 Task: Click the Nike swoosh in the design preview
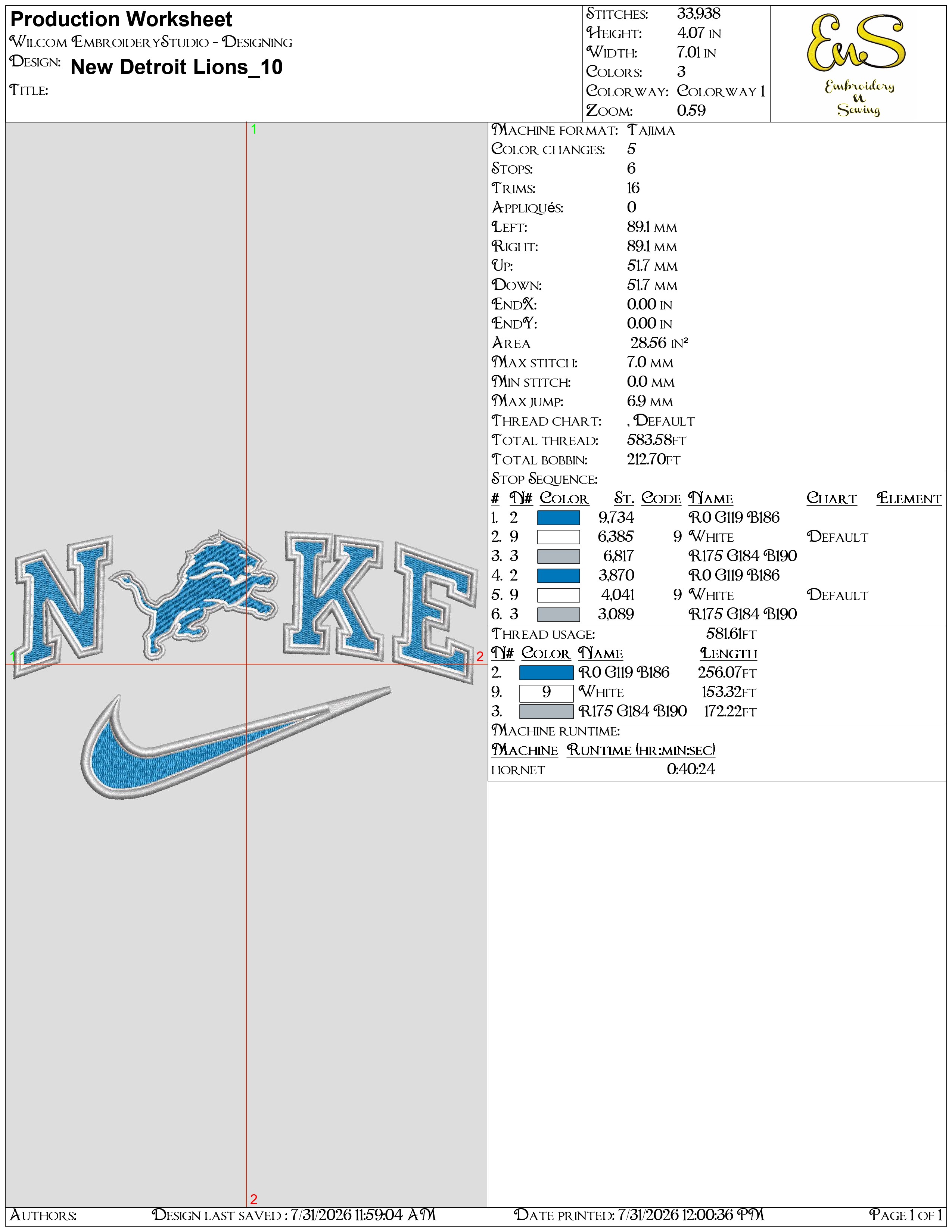236,742
